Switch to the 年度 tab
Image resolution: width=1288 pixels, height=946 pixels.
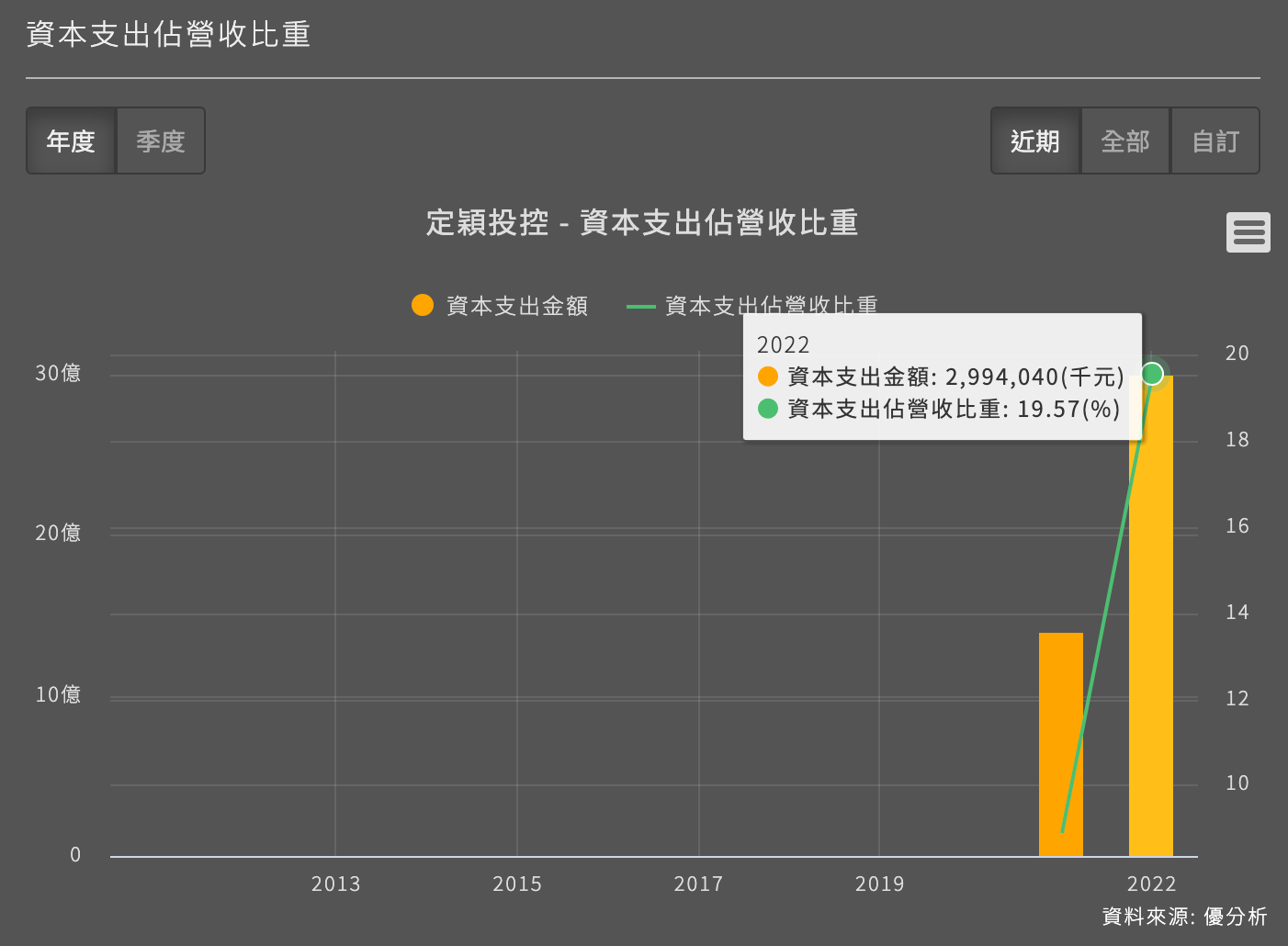point(72,141)
